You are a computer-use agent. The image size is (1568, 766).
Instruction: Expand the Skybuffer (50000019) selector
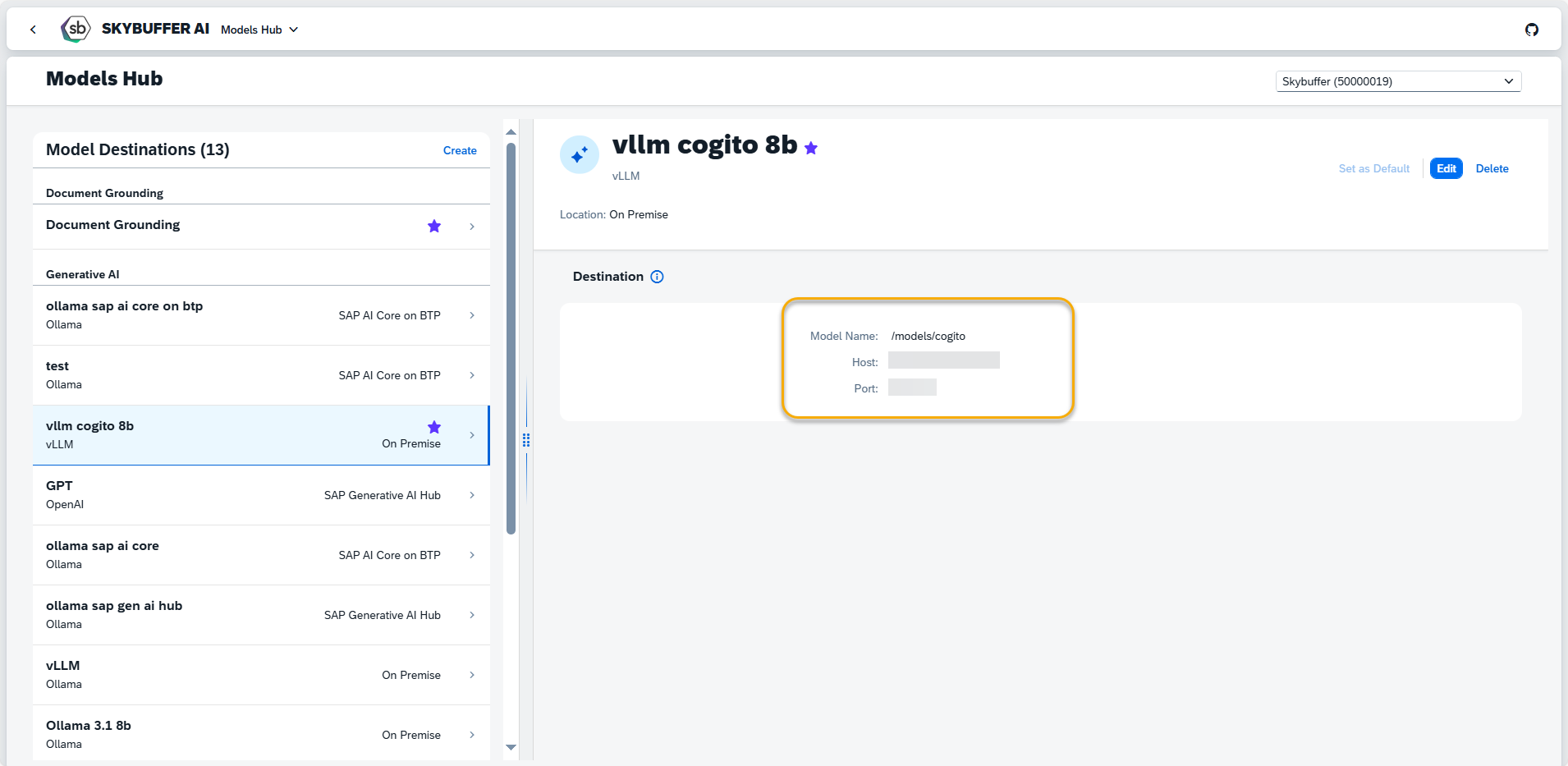point(1397,81)
